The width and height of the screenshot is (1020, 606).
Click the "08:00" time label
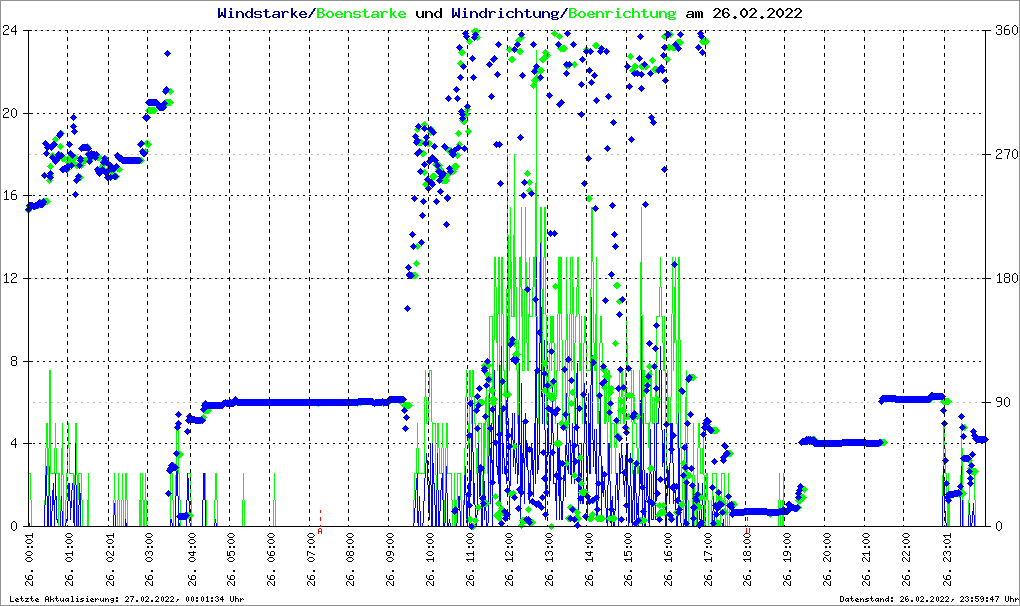point(351,549)
